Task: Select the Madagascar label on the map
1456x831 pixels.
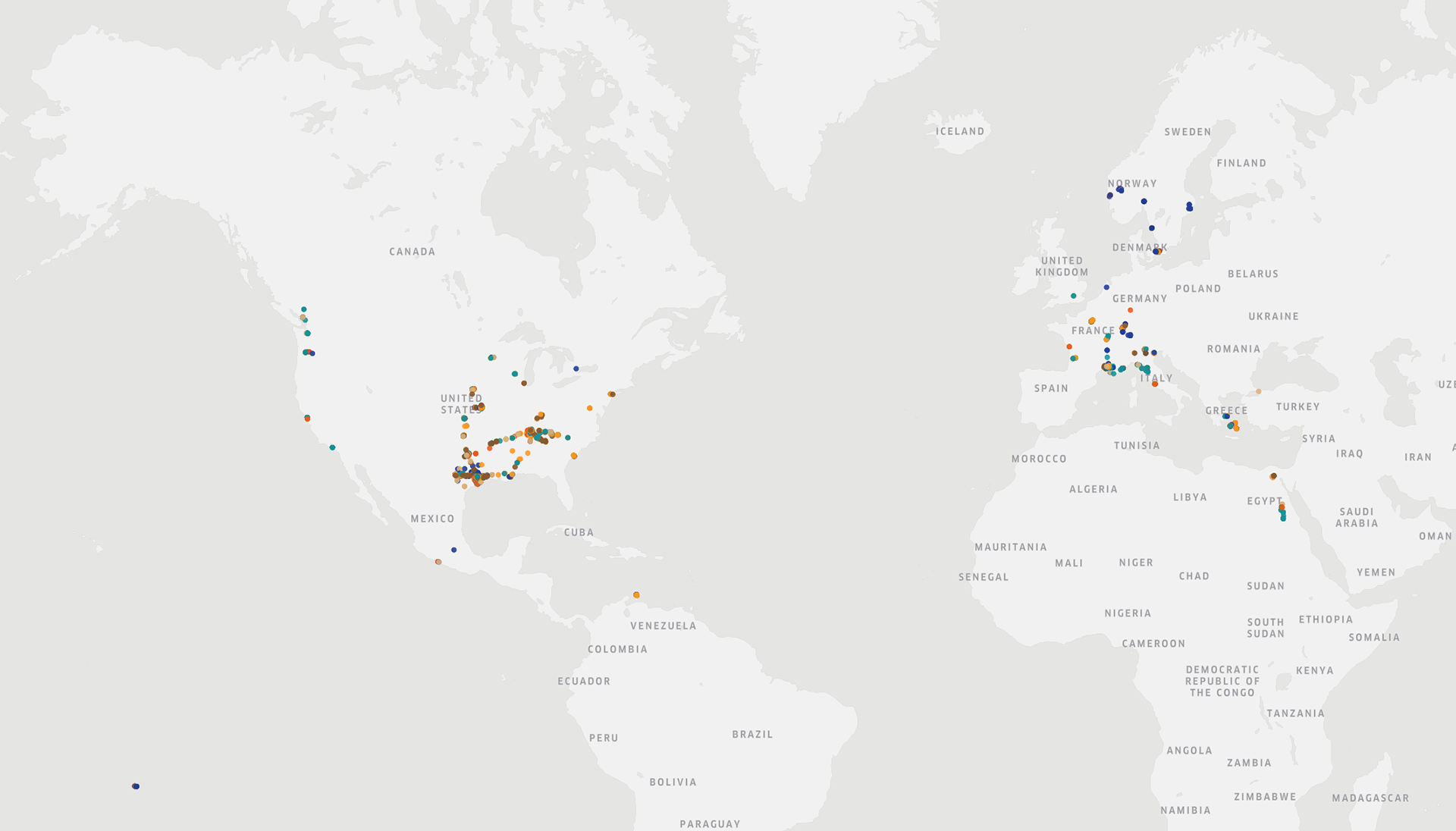Action: 1370,798
